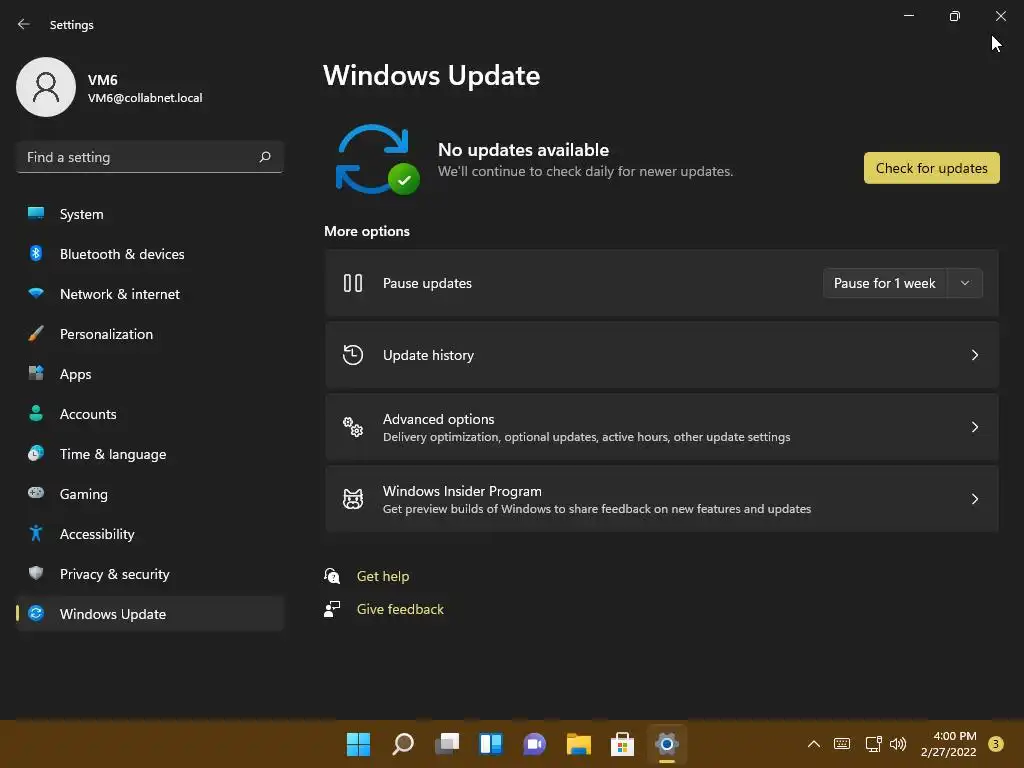Open the Apps settings category

click(150, 374)
